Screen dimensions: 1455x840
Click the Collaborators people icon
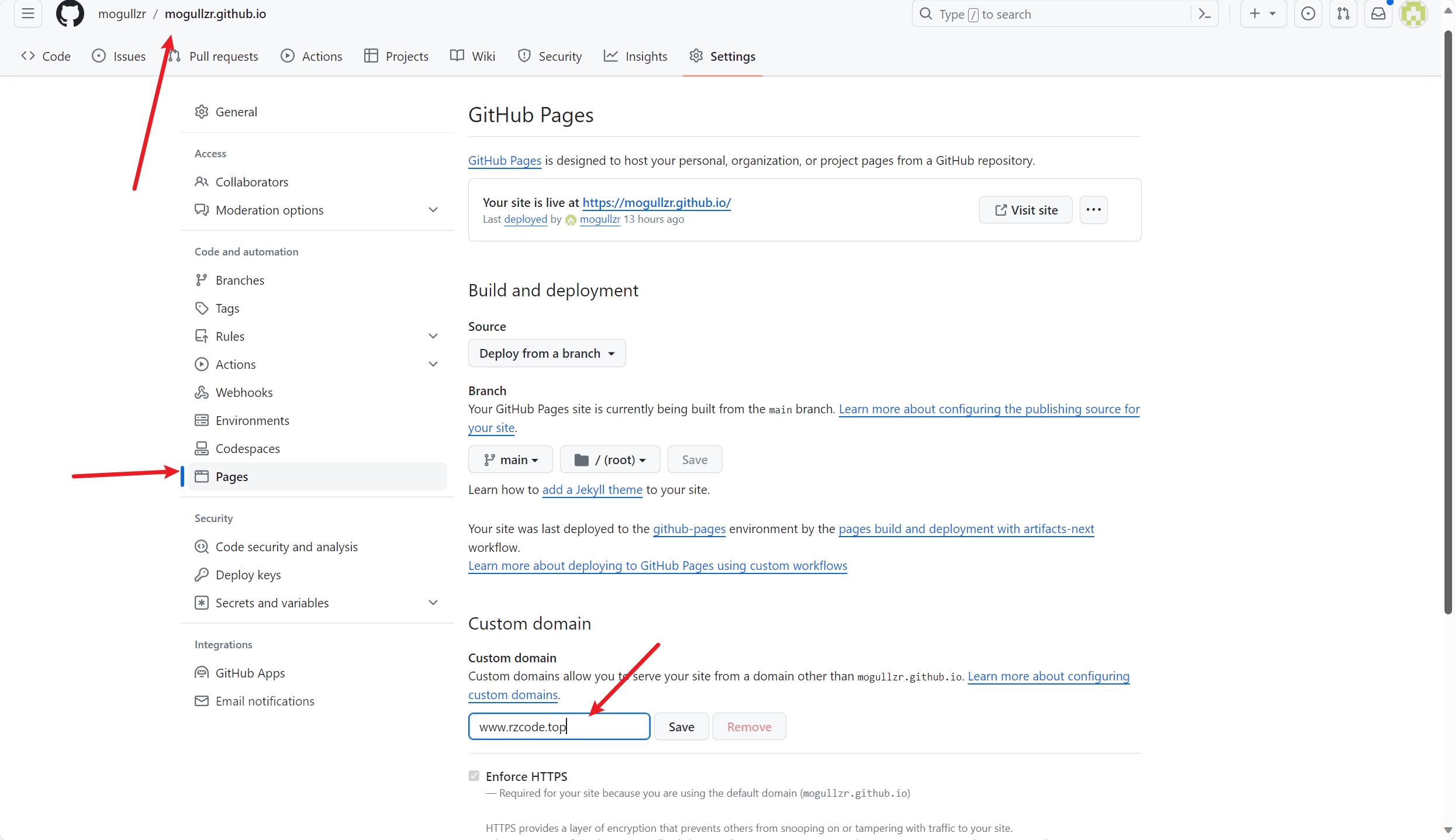coord(202,182)
